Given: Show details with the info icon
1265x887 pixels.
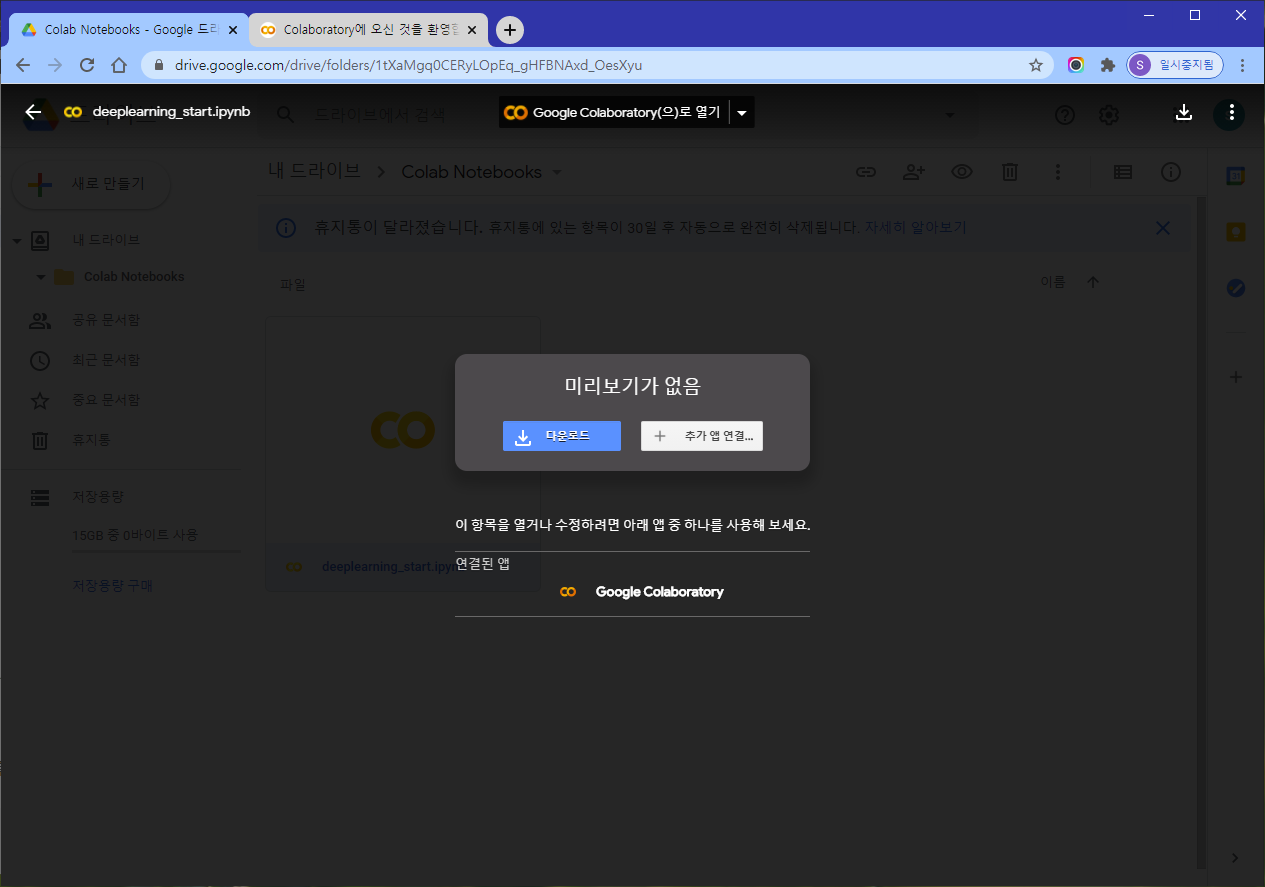Looking at the screenshot, I should pyautogui.click(x=1171, y=172).
